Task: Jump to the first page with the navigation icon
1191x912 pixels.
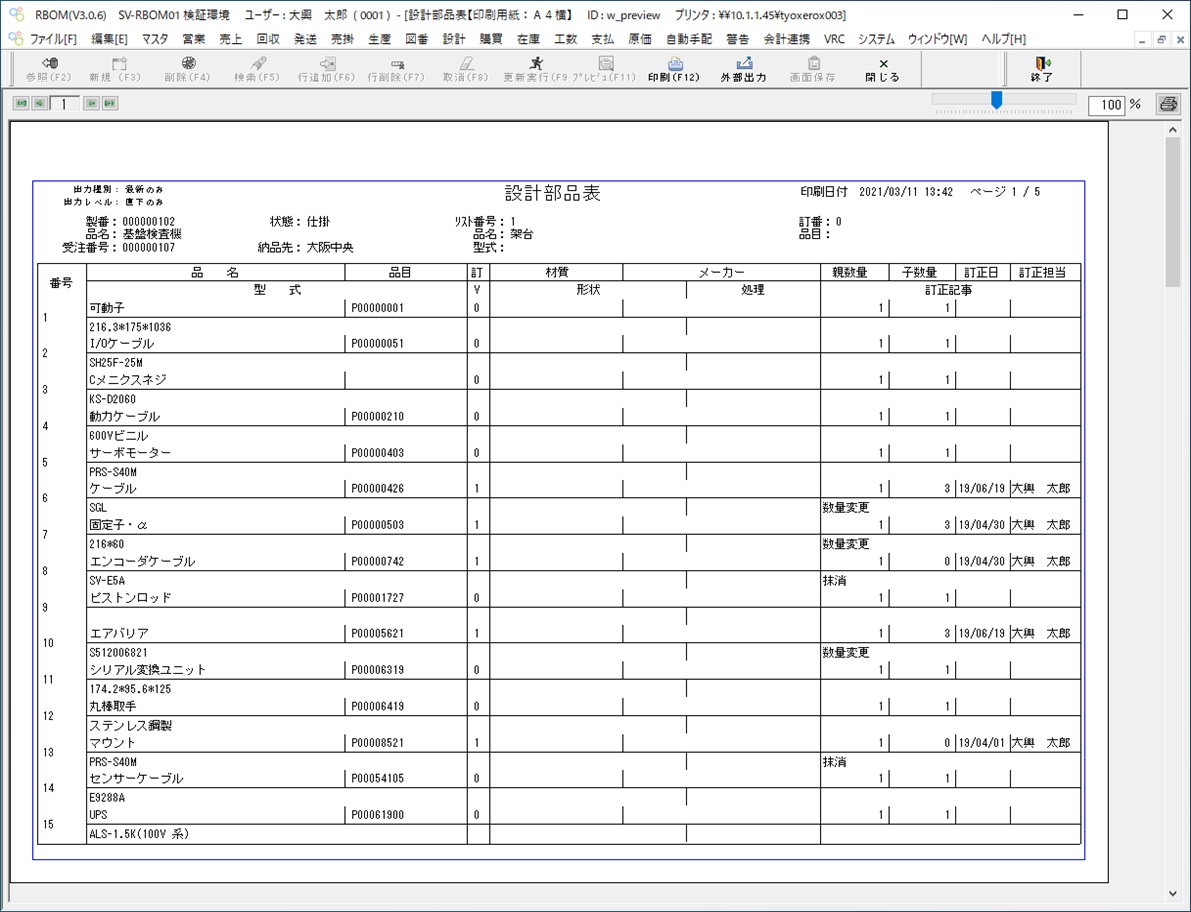Action: tap(20, 102)
